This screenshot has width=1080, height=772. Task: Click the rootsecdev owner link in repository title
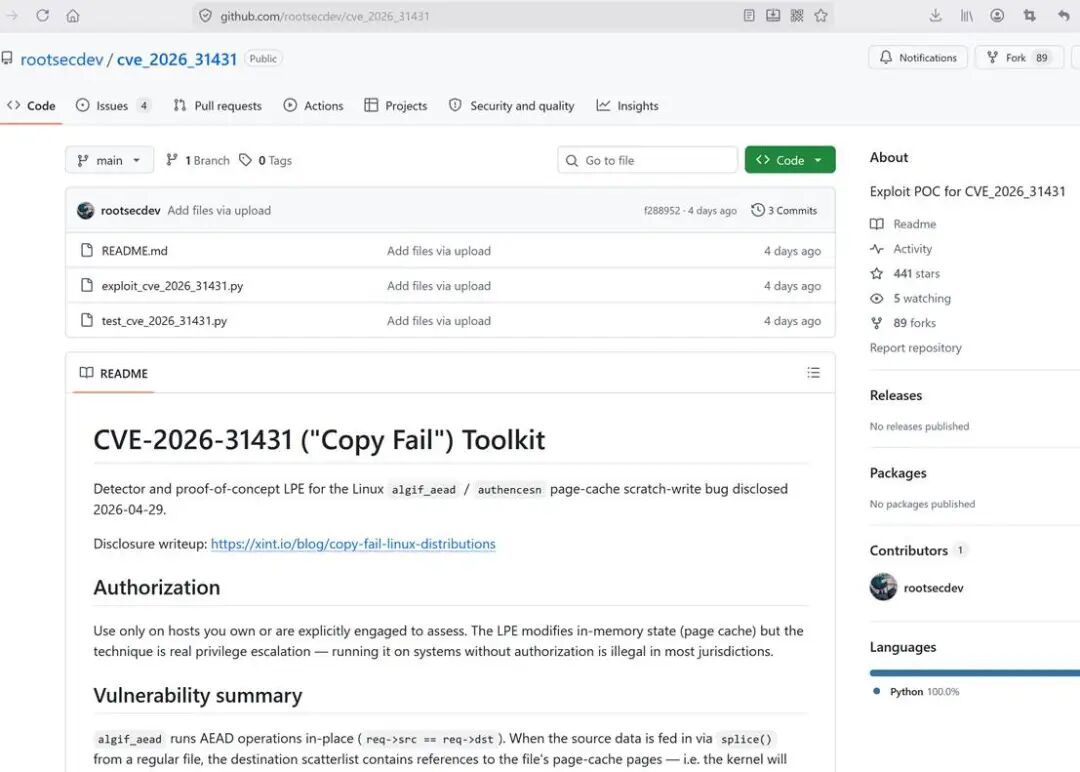[x=62, y=59]
